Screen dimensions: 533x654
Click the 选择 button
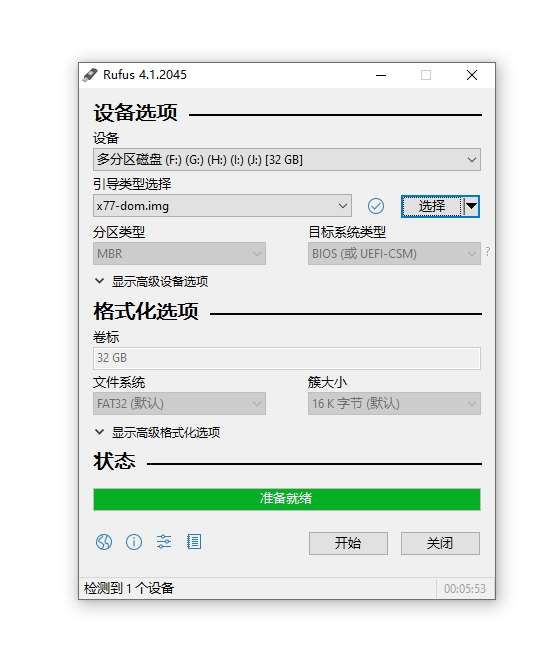pyautogui.click(x=432, y=206)
